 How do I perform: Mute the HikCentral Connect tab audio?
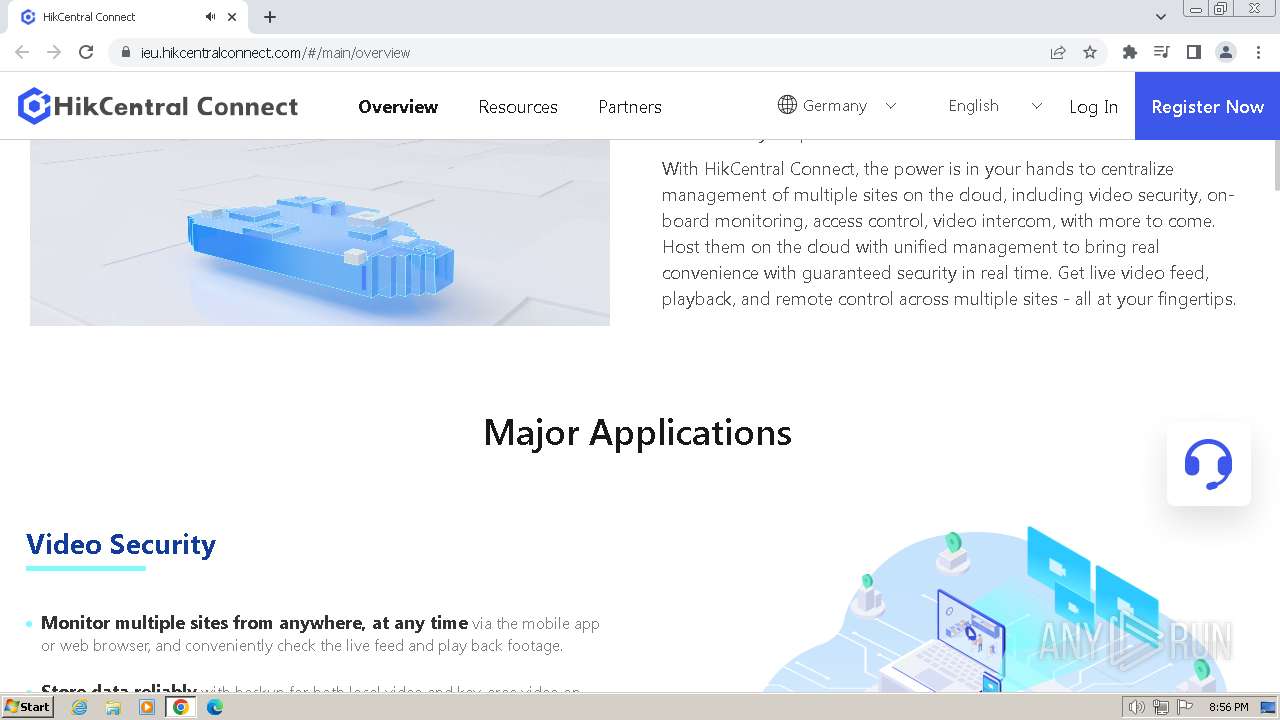point(210,16)
